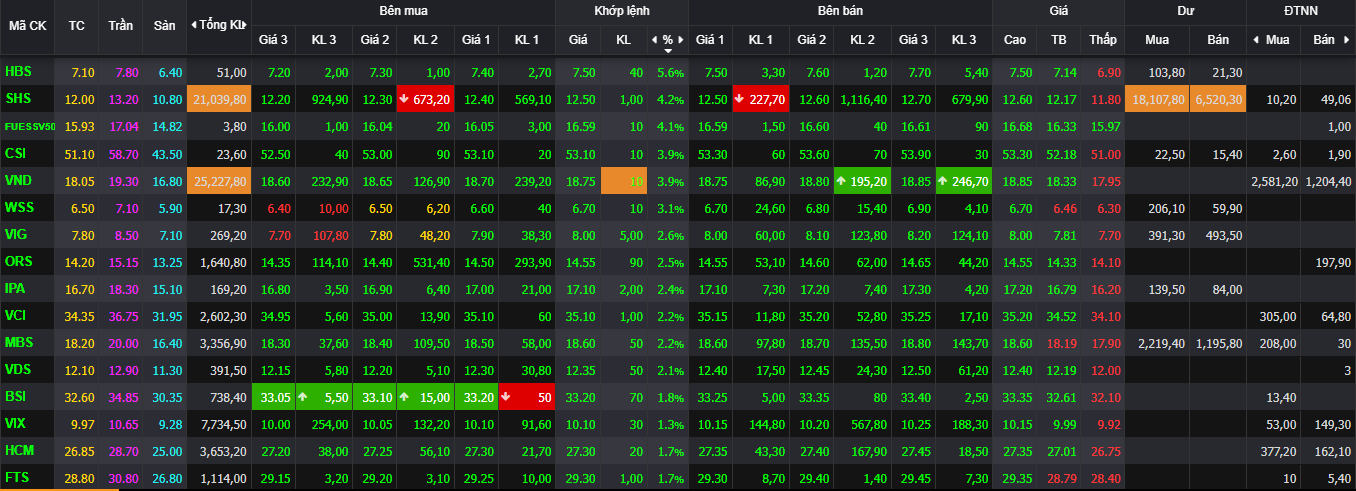The image size is (1356, 491).
Task: Click the Dư group header
Action: 1185,11
